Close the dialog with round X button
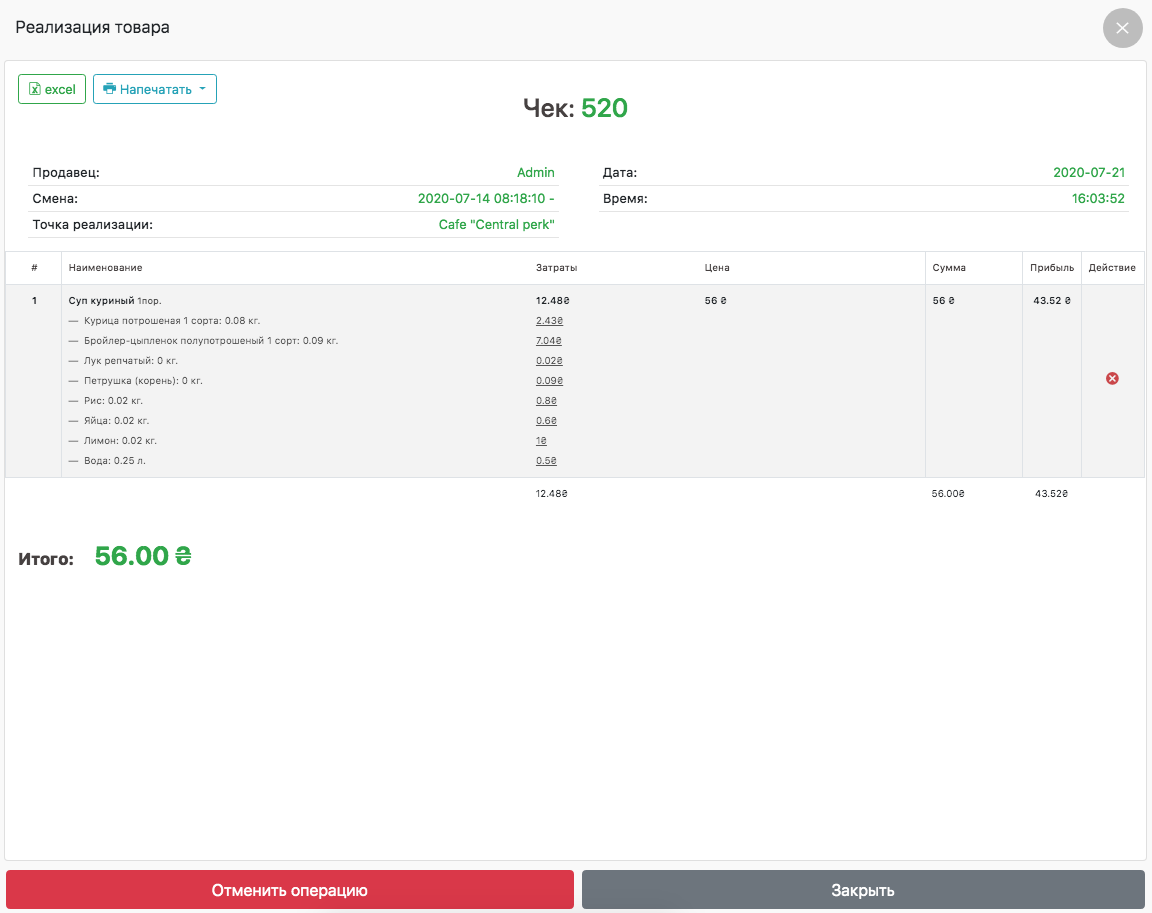The height and width of the screenshot is (913, 1152). (1122, 28)
